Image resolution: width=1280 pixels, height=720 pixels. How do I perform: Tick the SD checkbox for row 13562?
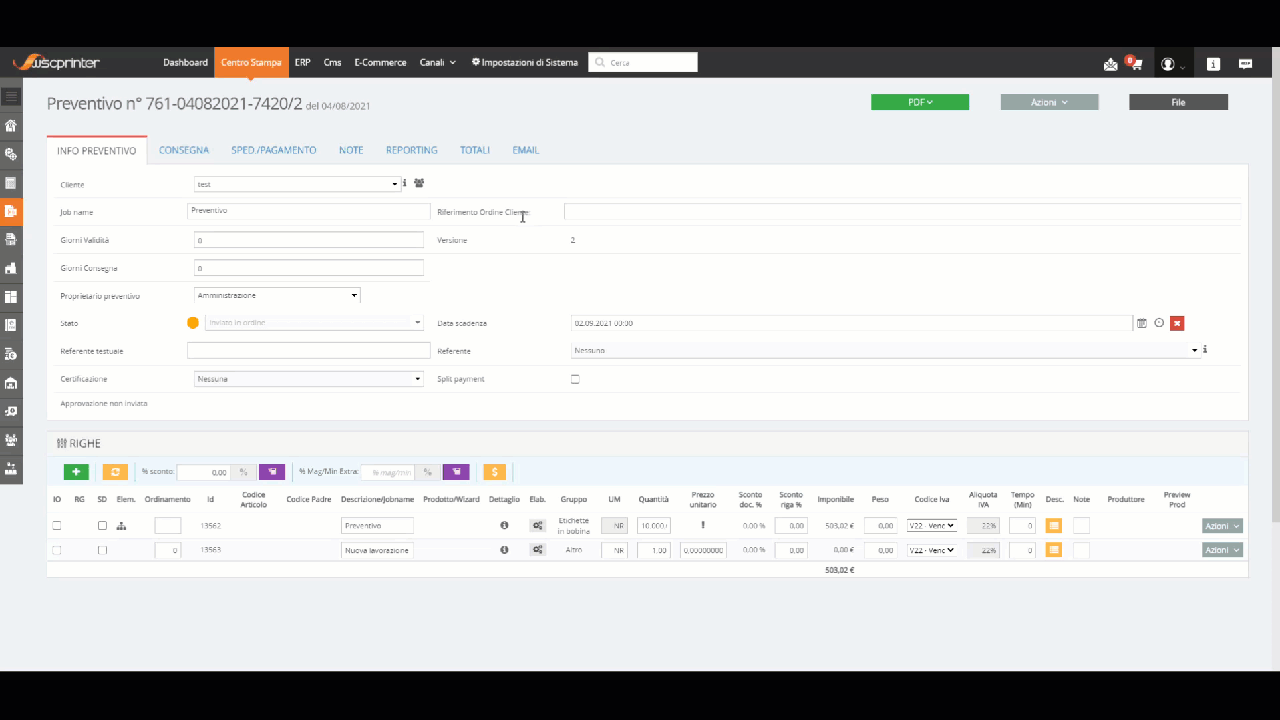102,525
